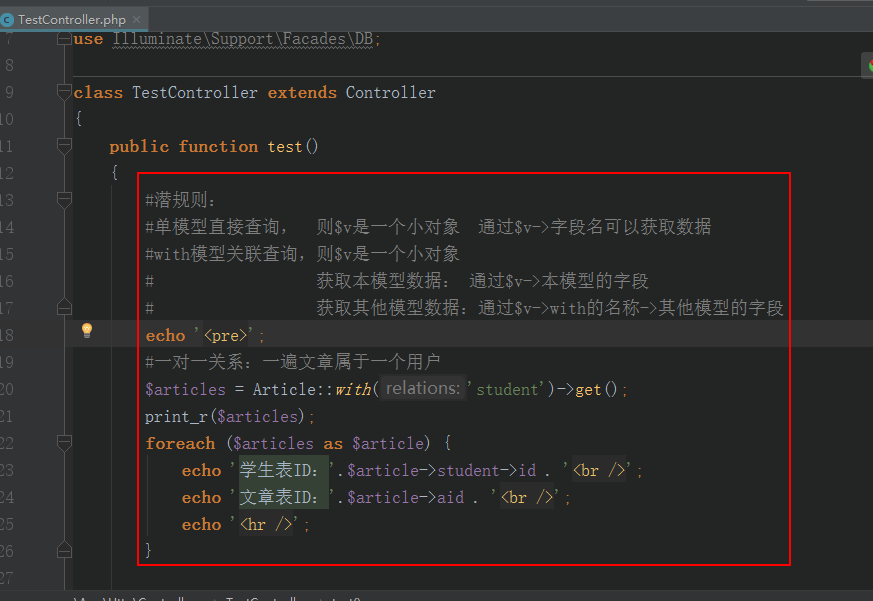The width and height of the screenshot is (873, 601).
Task: Click the fold end marker below echo hr line
Action: [65, 549]
